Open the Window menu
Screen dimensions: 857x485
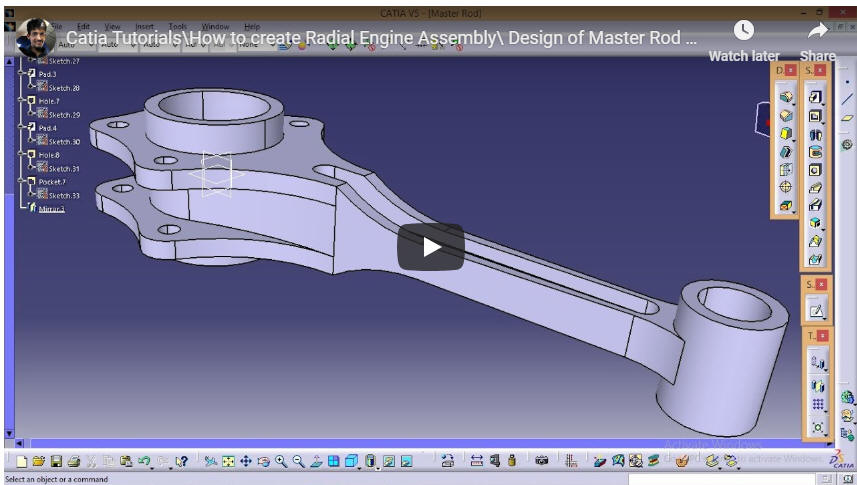tap(215, 26)
